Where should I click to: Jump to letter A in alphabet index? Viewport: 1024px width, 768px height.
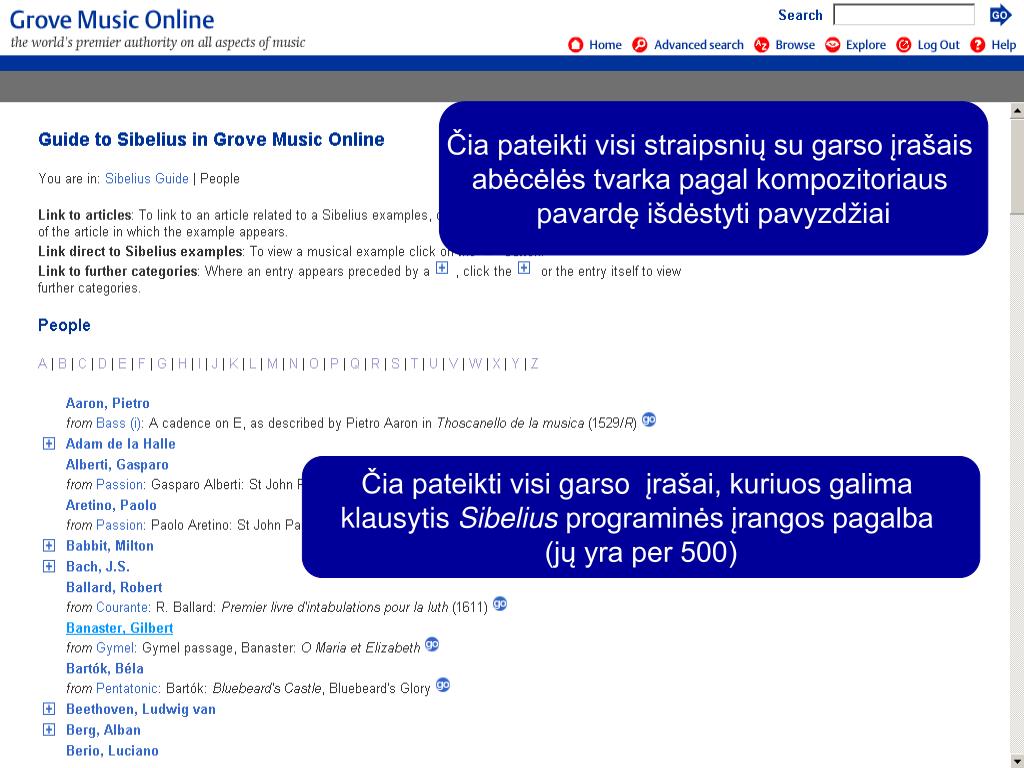42,364
